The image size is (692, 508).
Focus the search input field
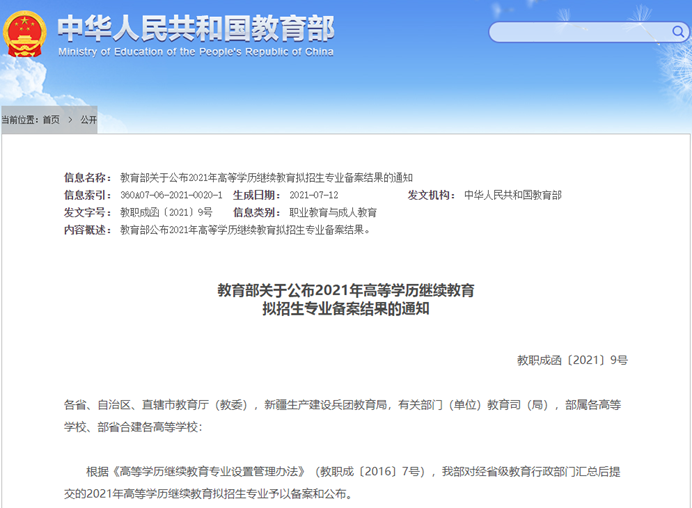(x=575, y=32)
